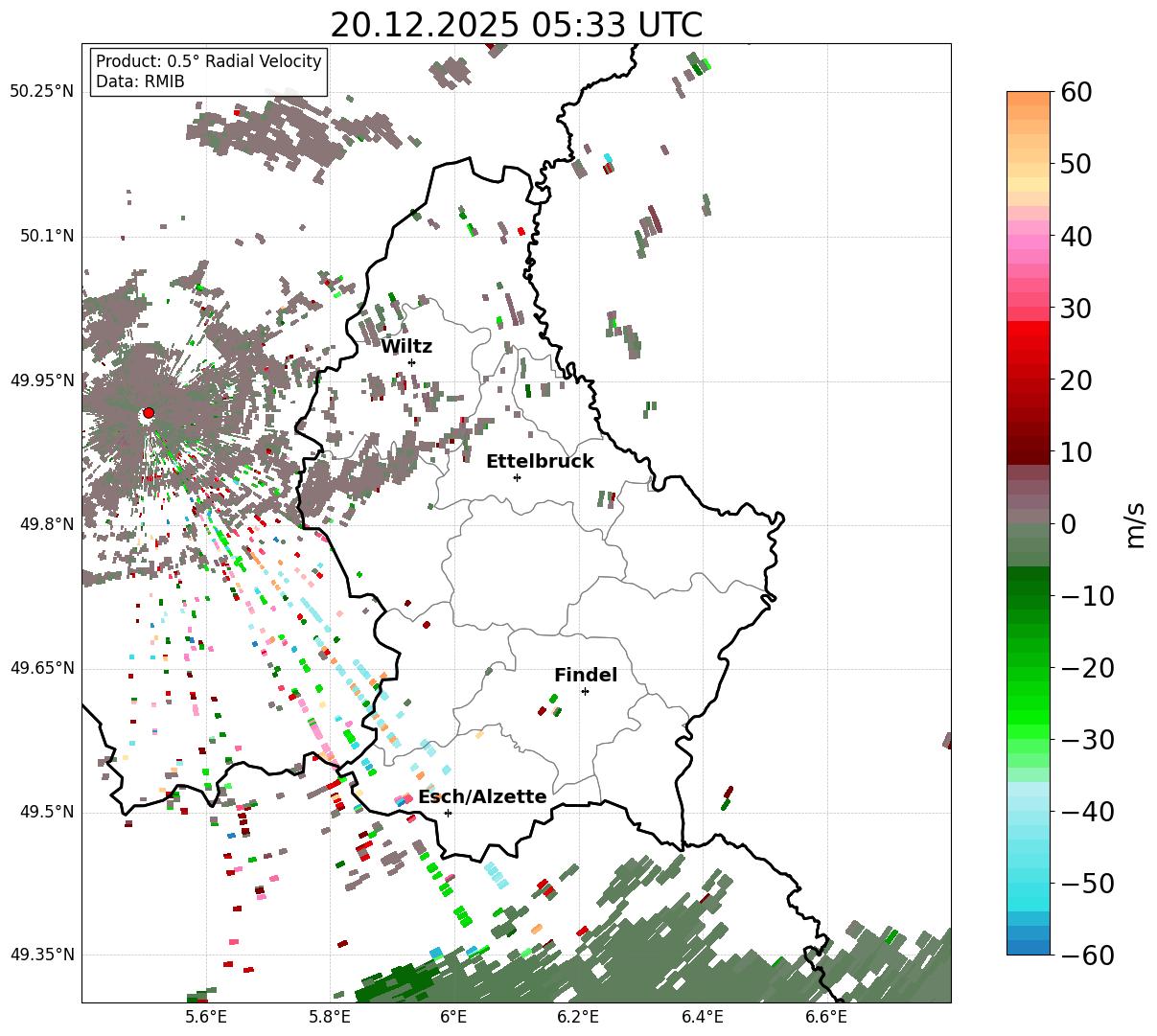Click the 50 tick label on colorbar
Screen dimensions: 1157x1036
coord(1076,165)
